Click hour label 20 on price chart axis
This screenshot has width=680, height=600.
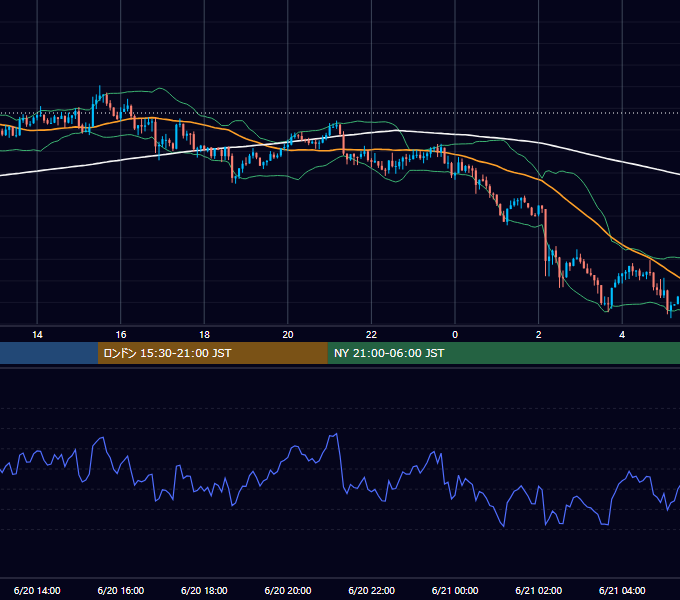pos(288,335)
